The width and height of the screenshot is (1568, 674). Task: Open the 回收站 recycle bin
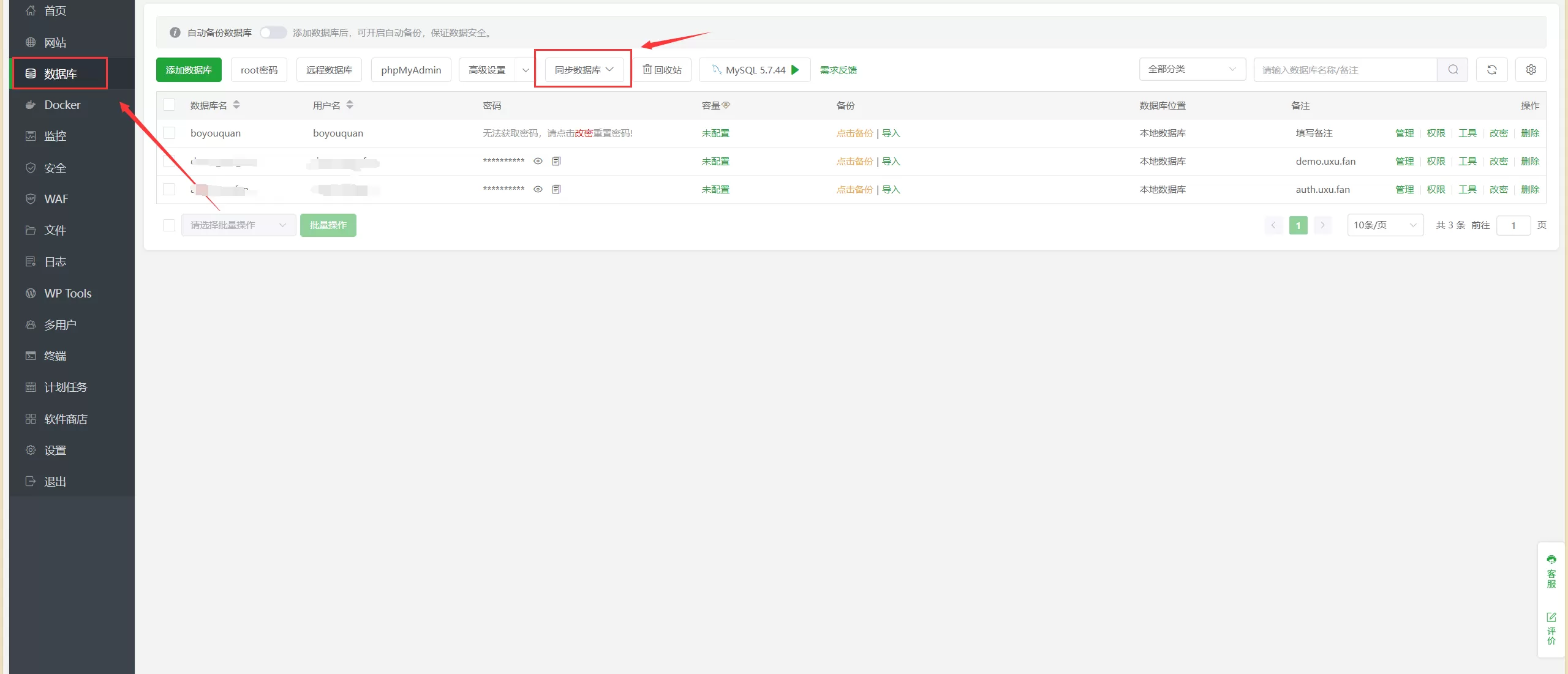click(x=661, y=69)
